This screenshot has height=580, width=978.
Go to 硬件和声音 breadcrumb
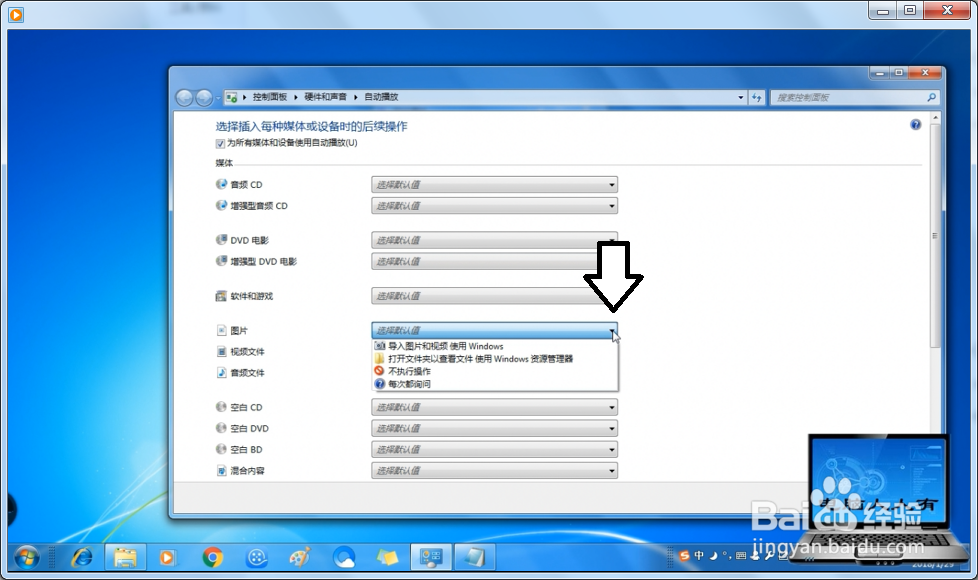click(326, 97)
